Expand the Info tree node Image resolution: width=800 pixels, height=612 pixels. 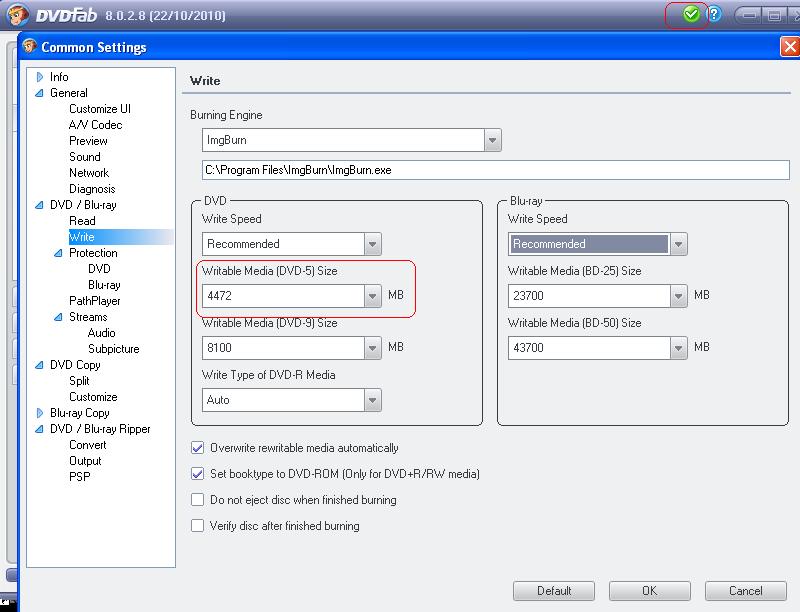pos(40,77)
